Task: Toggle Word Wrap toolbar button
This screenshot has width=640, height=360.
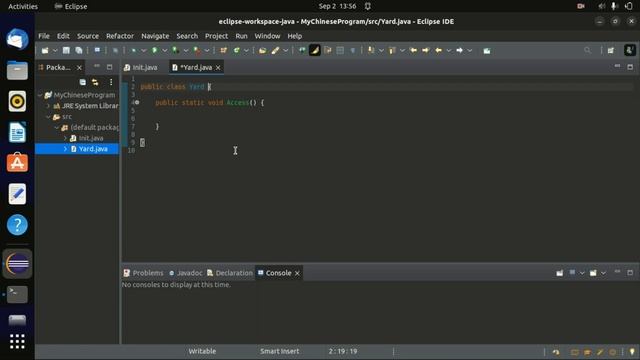Action: pos(328,51)
